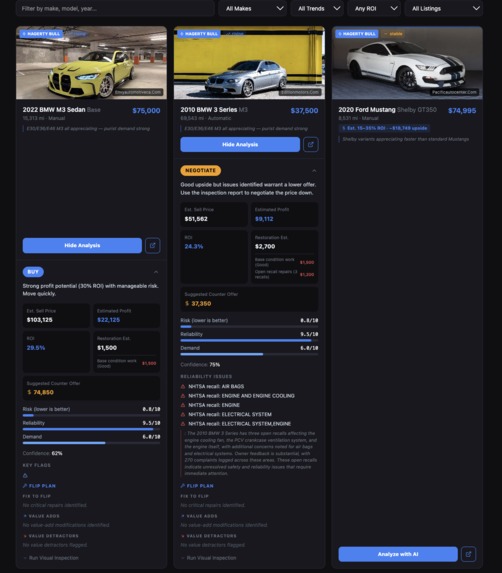Image resolution: width=502 pixels, height=573 pixels.
Task: Click FLIP PLAN heading on BMW 3 Series card
Action: click(200, 486)
